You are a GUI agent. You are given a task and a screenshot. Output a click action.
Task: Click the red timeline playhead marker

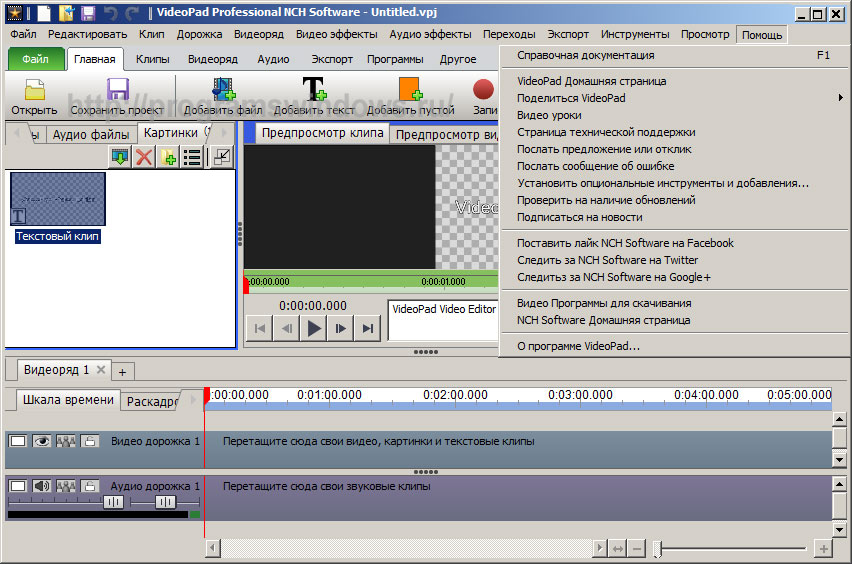point(206,397)
